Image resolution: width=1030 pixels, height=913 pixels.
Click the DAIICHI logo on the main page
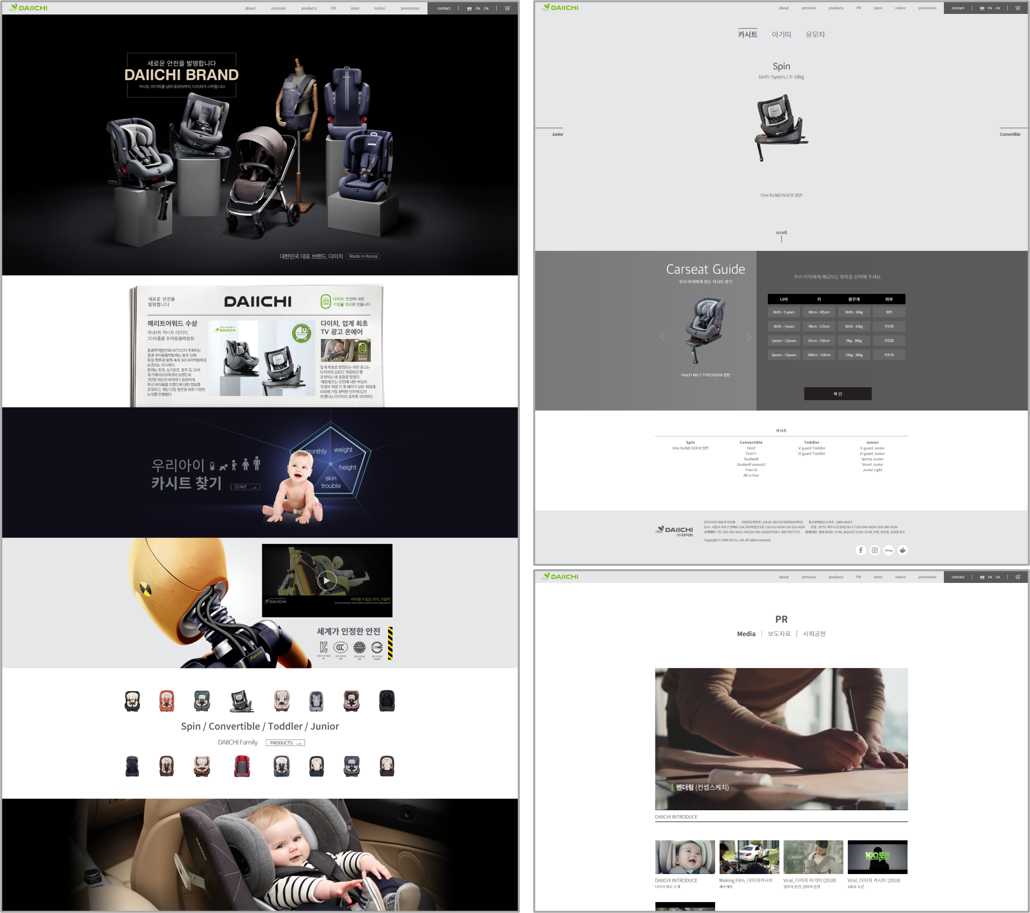pos(30,8)
